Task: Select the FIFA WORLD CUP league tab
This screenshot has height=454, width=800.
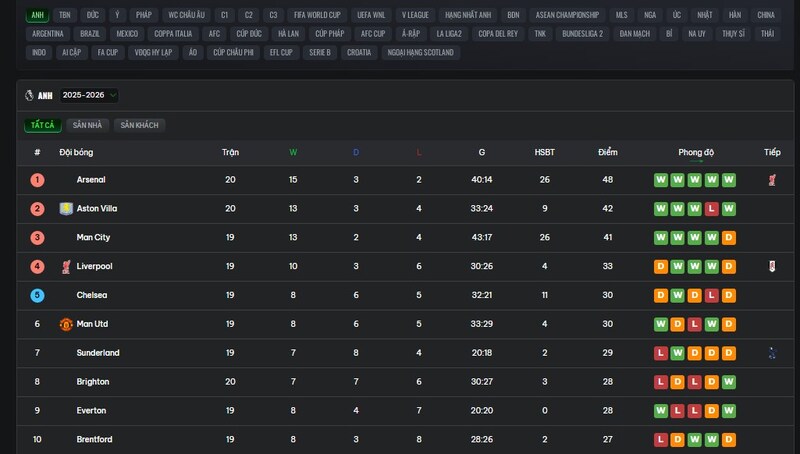Action: click(x=315, y=15)
